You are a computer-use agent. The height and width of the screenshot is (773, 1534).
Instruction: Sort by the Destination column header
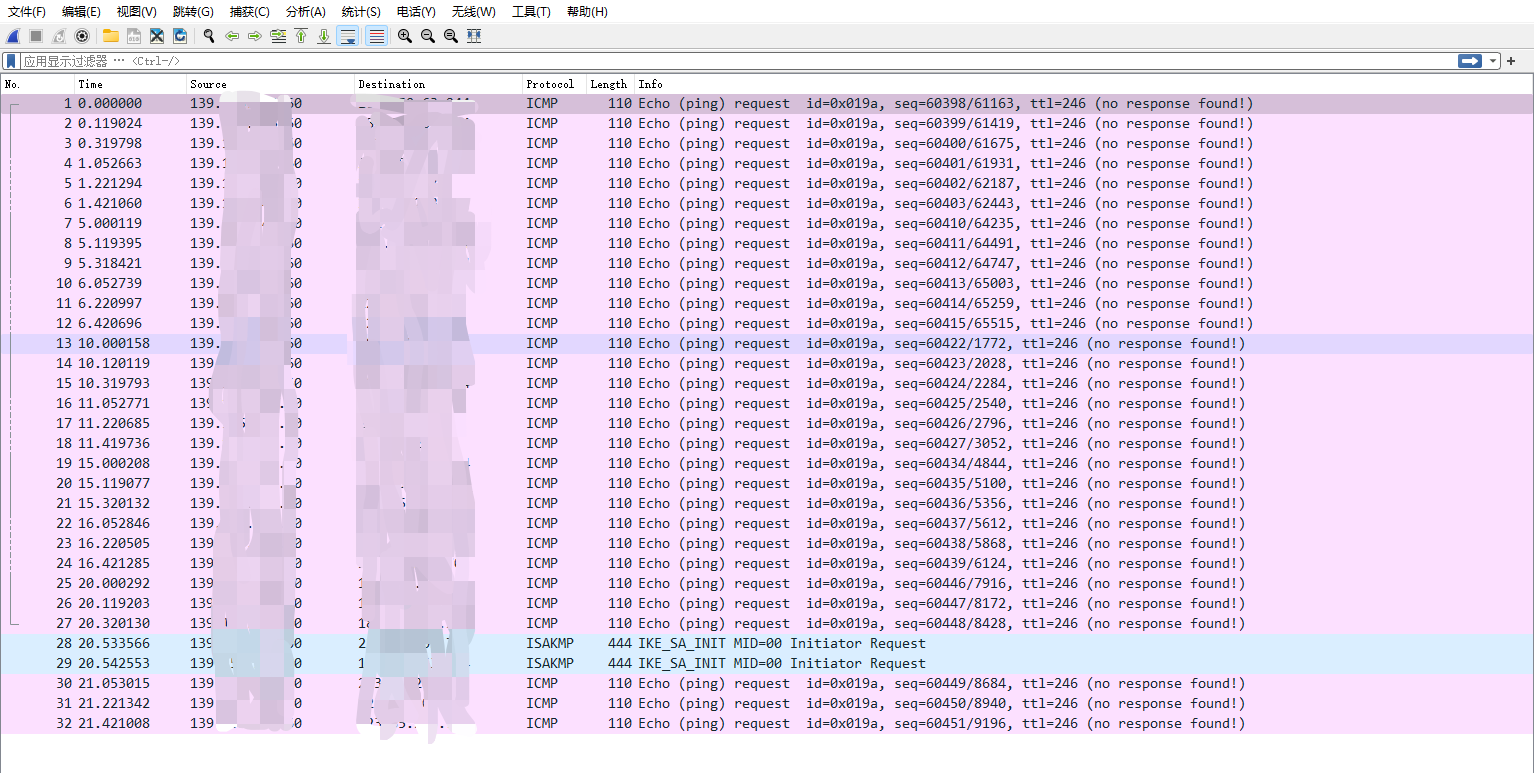tap(438, 84)
